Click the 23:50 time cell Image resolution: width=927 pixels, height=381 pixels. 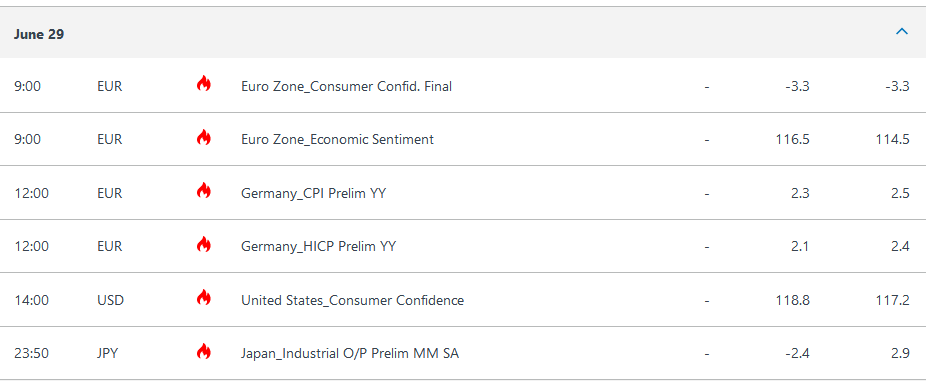click(31, 354)
